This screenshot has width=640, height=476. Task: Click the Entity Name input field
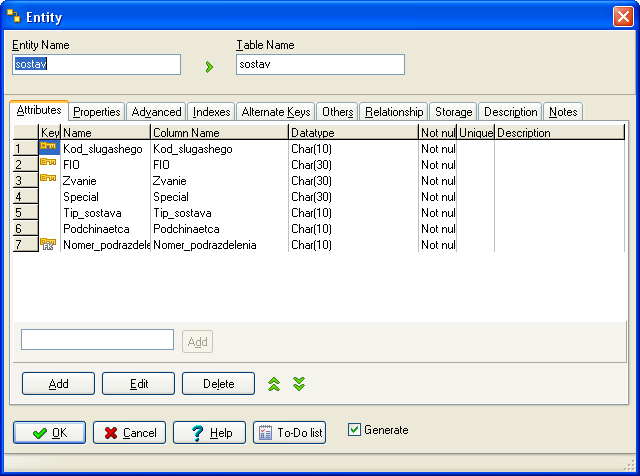(96, 65)
